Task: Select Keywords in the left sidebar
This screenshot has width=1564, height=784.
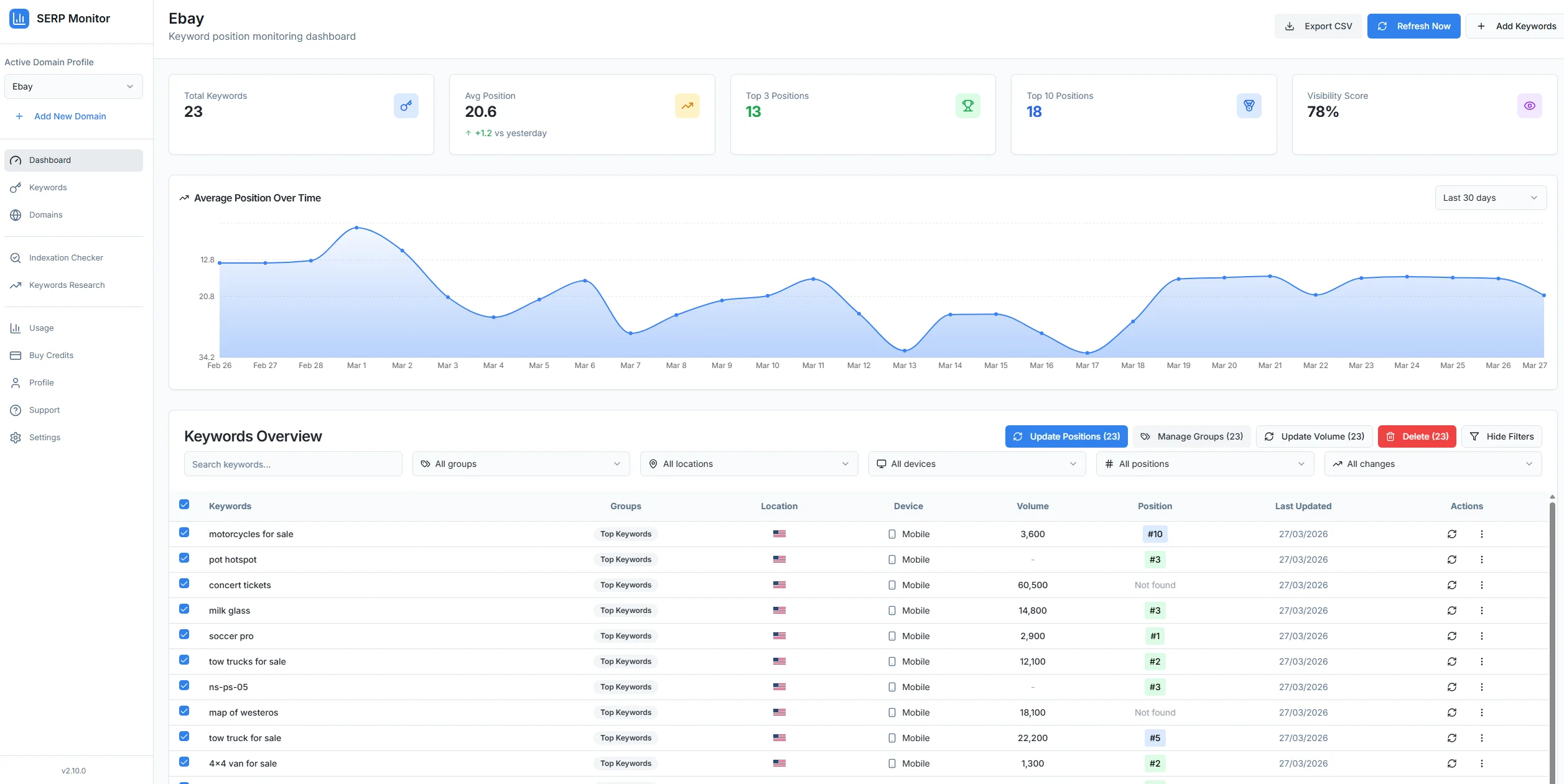Action: click(48, 187)
